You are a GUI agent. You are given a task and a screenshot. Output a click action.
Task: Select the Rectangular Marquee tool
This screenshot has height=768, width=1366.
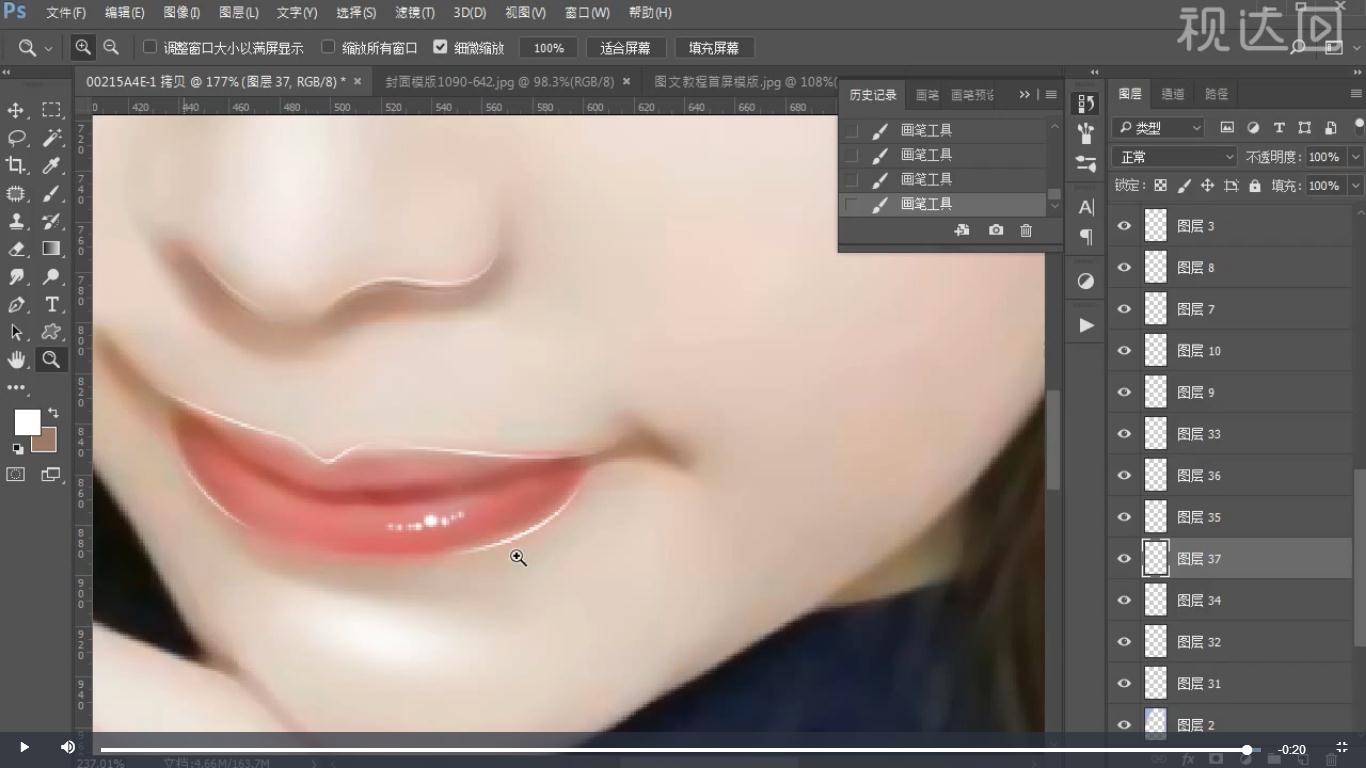coord(51,110)
